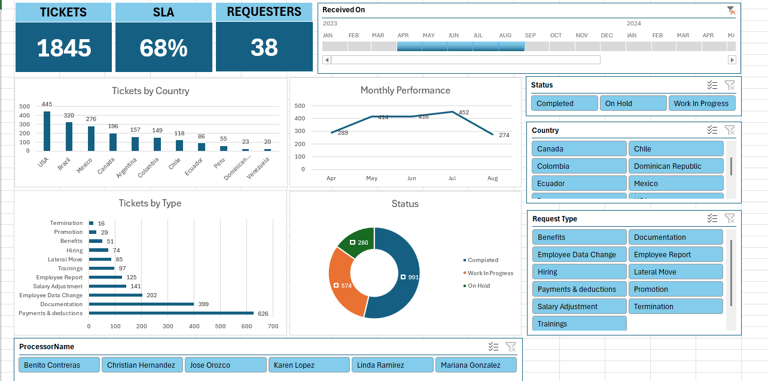768x381 pixels.
Task: Click the JAN 2023 timeline segment
Action: click(x=335, y=47)
